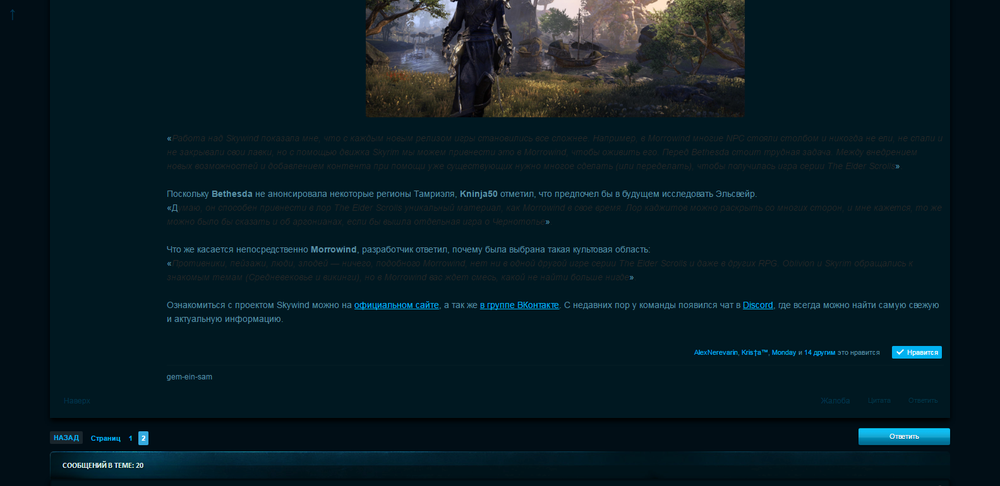Click the "gem-ein-sam" signature text
This screenshot has width=1000, height=486.
(189, 377)
